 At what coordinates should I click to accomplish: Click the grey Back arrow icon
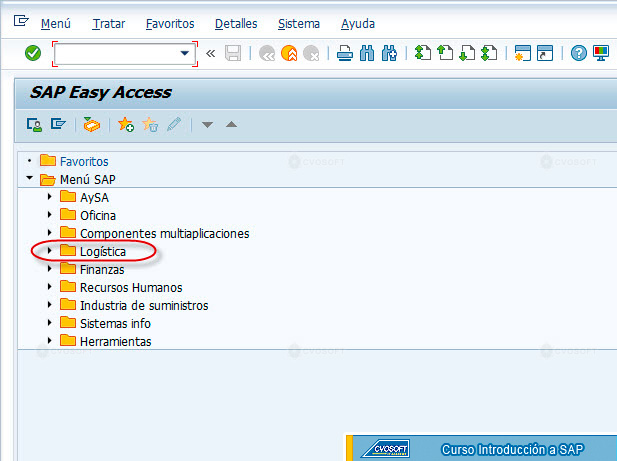tap(267, 53)
